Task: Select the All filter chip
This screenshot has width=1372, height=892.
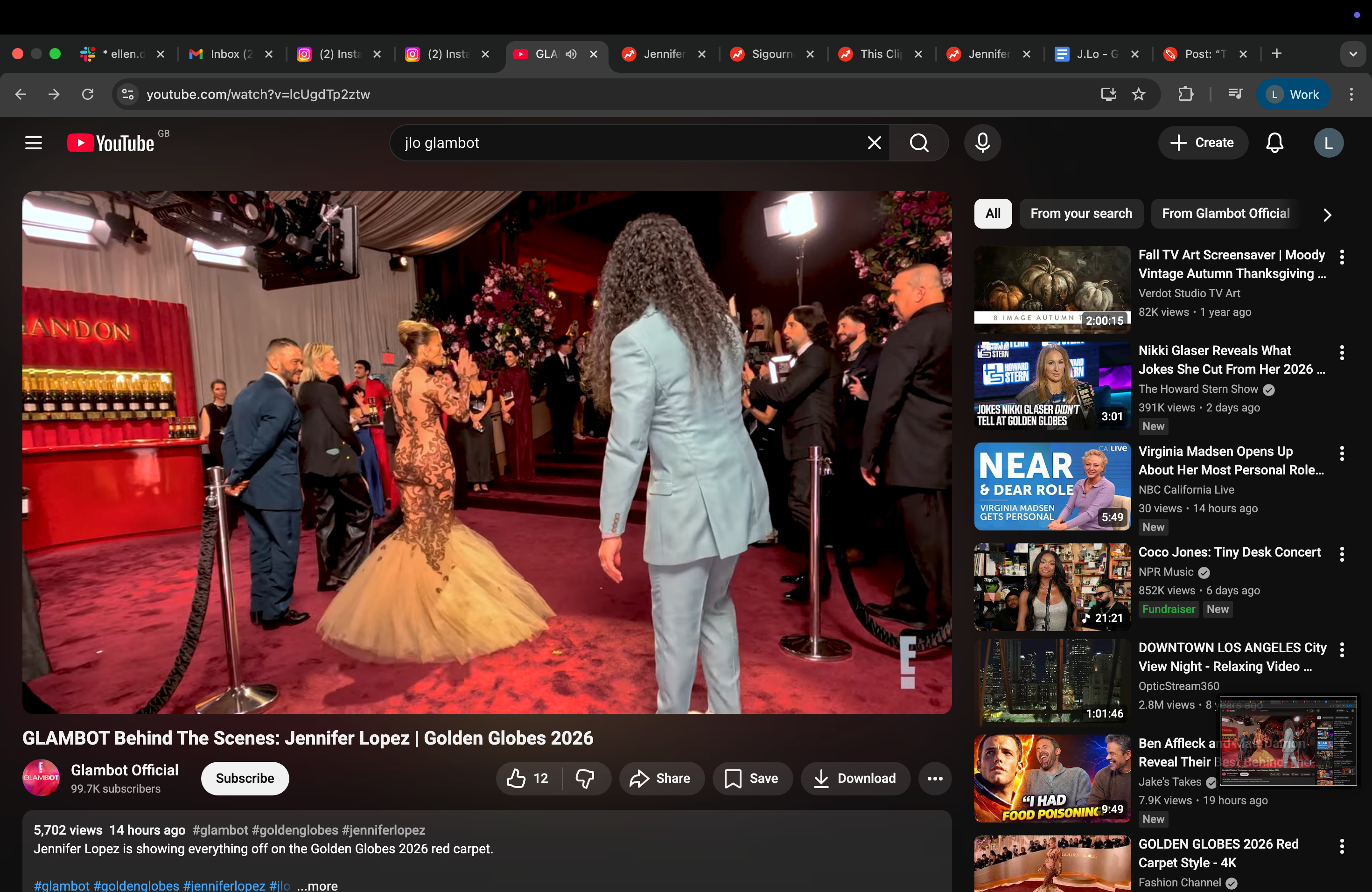Action: (x=993, y=213)
